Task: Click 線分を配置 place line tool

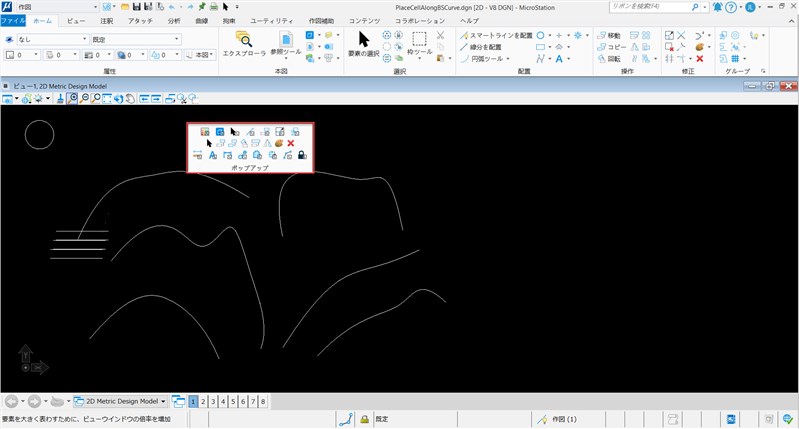Action: pyautogui.click(x=481, y=47)
